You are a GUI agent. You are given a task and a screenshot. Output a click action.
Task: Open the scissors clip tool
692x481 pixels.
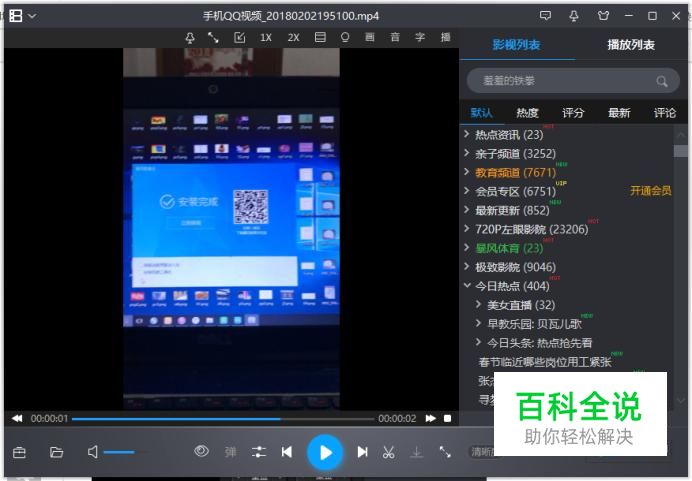tap(388, 452)
